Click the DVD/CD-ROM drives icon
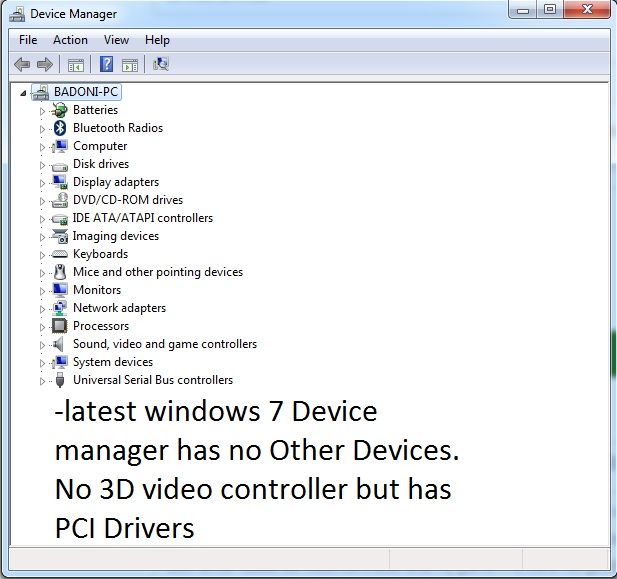 [60, 200]
